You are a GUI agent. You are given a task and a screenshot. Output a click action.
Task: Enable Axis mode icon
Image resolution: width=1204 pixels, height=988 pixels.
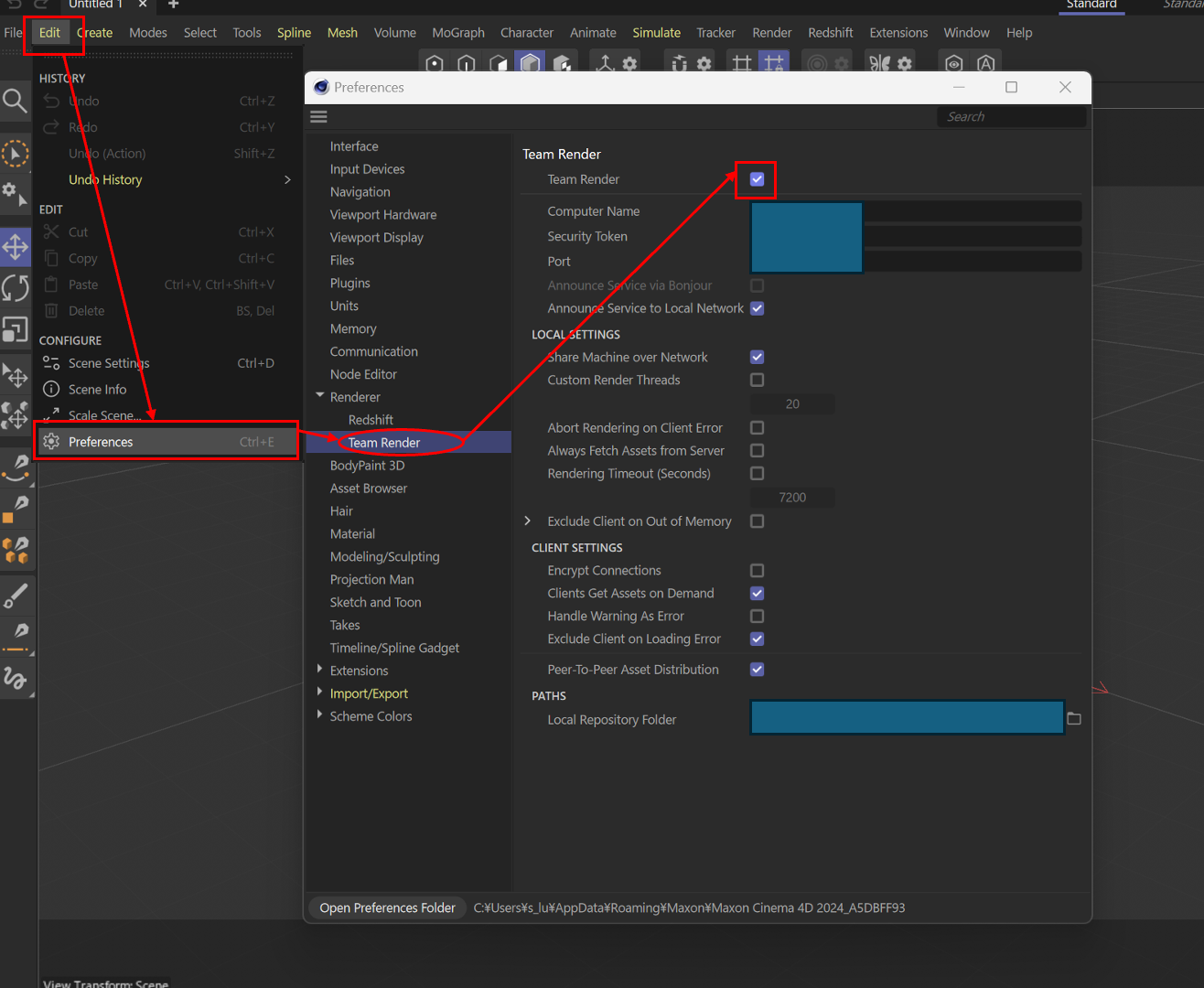tap(605, 63)
